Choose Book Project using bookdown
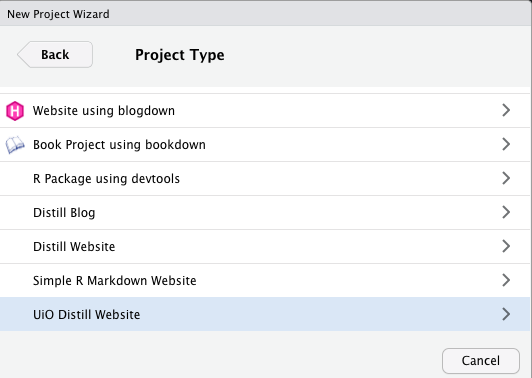The image size is (532, 378). 265,145
